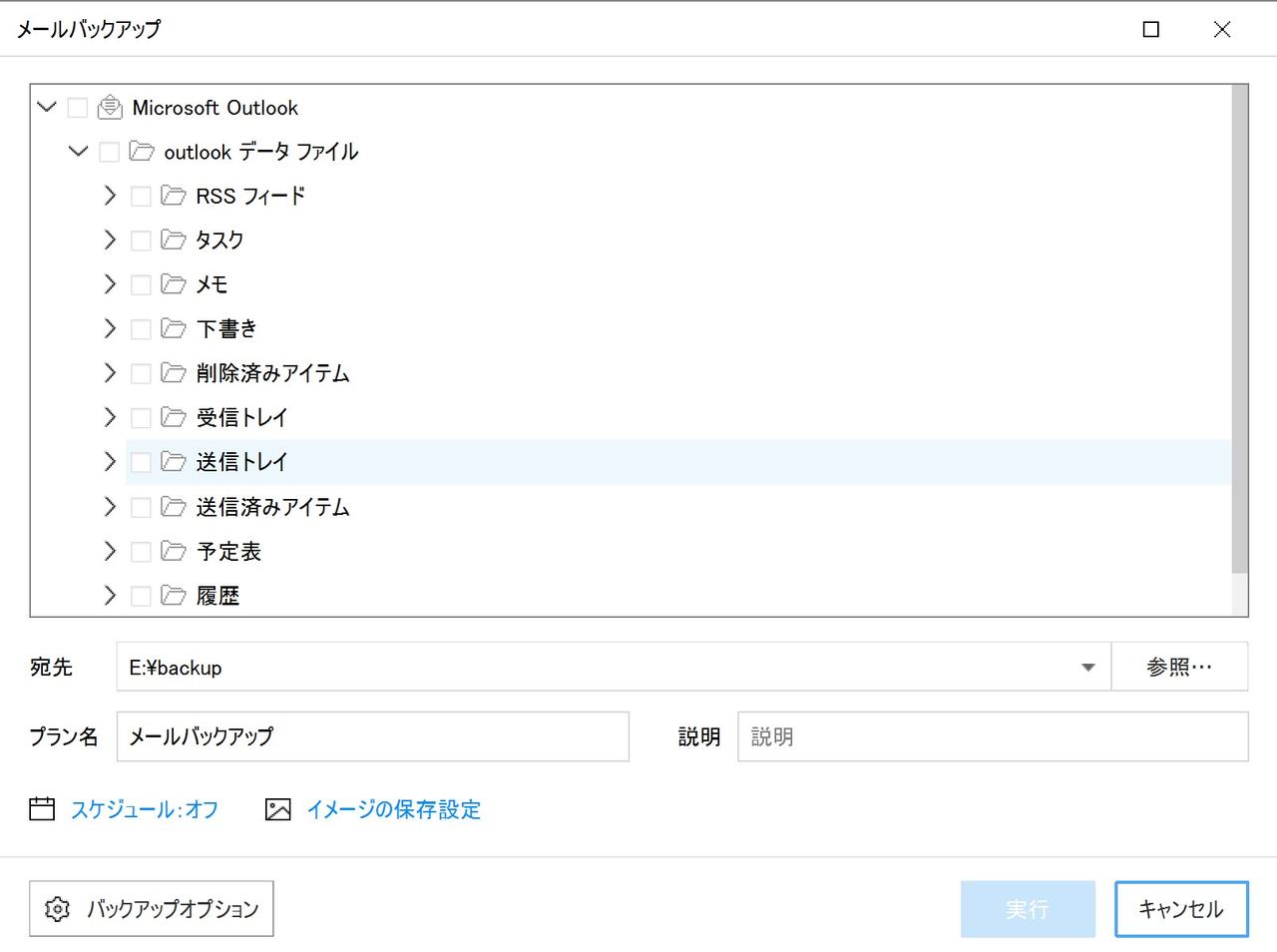
Task: Tick the タスク checkbox
Action: point(142,240)
